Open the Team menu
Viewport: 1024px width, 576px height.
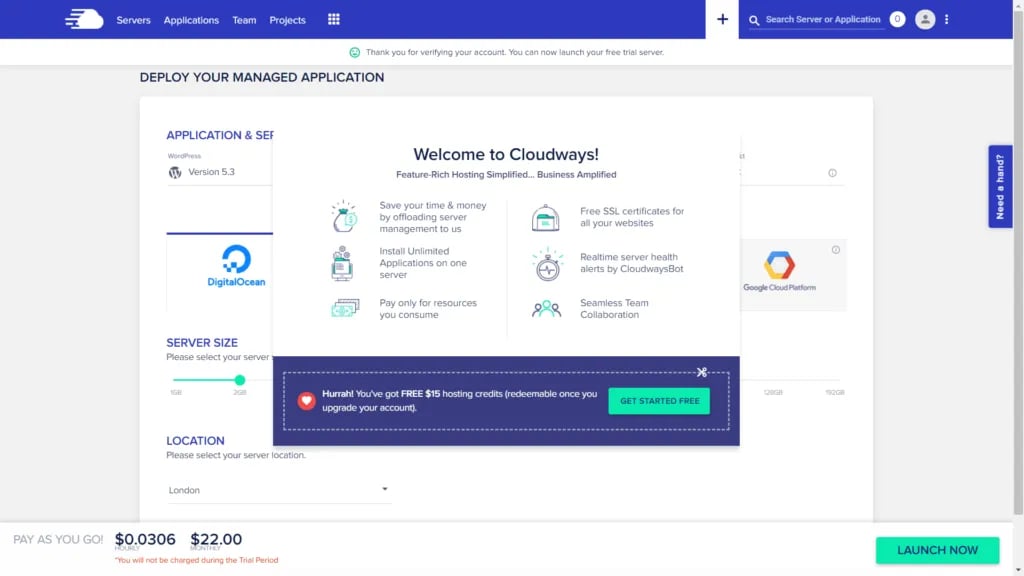[x=244, y=20]
